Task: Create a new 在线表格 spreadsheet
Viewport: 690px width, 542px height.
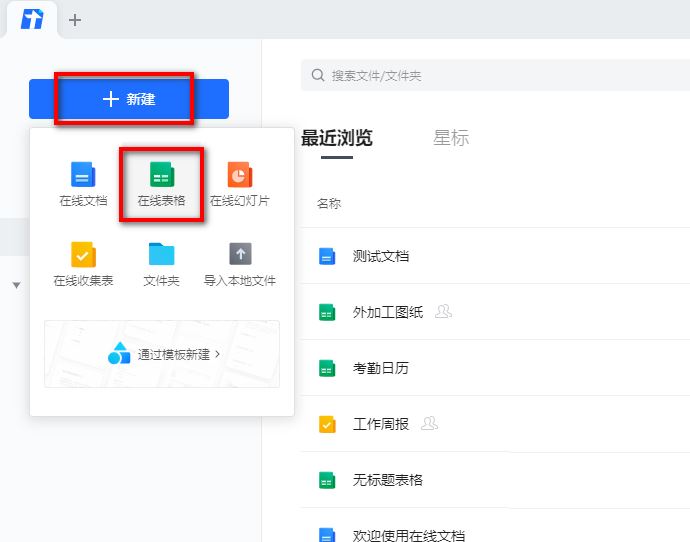Action: coord(161,184)
